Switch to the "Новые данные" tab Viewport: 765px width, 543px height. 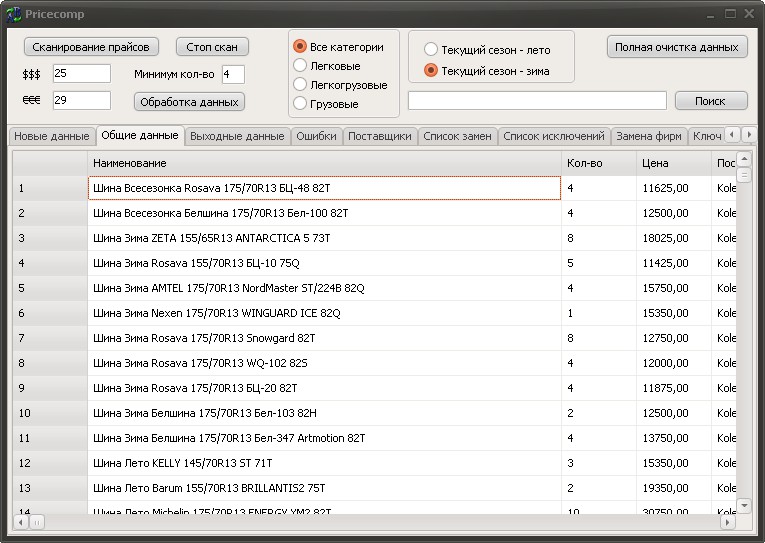[x=51, y=136]
